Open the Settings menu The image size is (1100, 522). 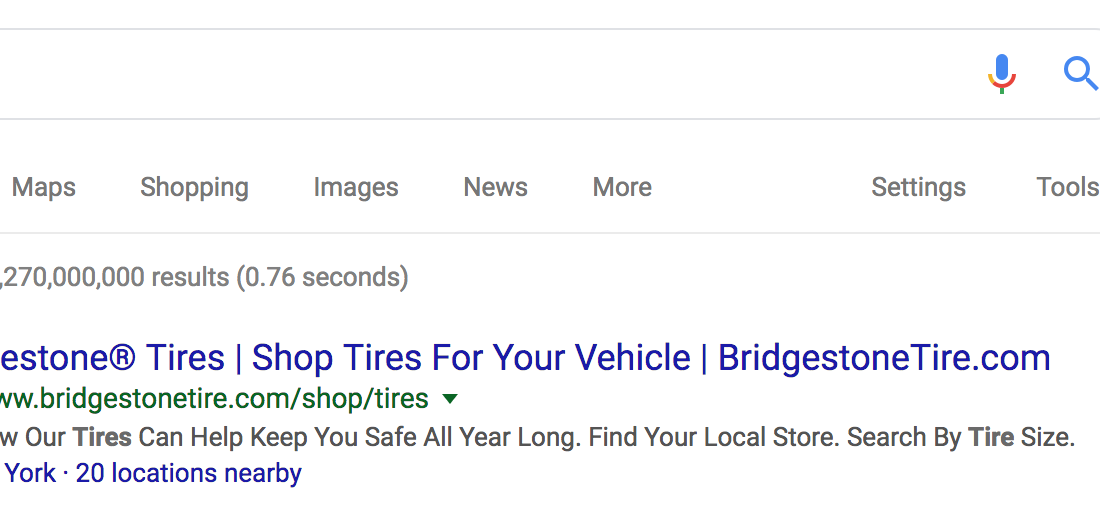tap(918, 187)
